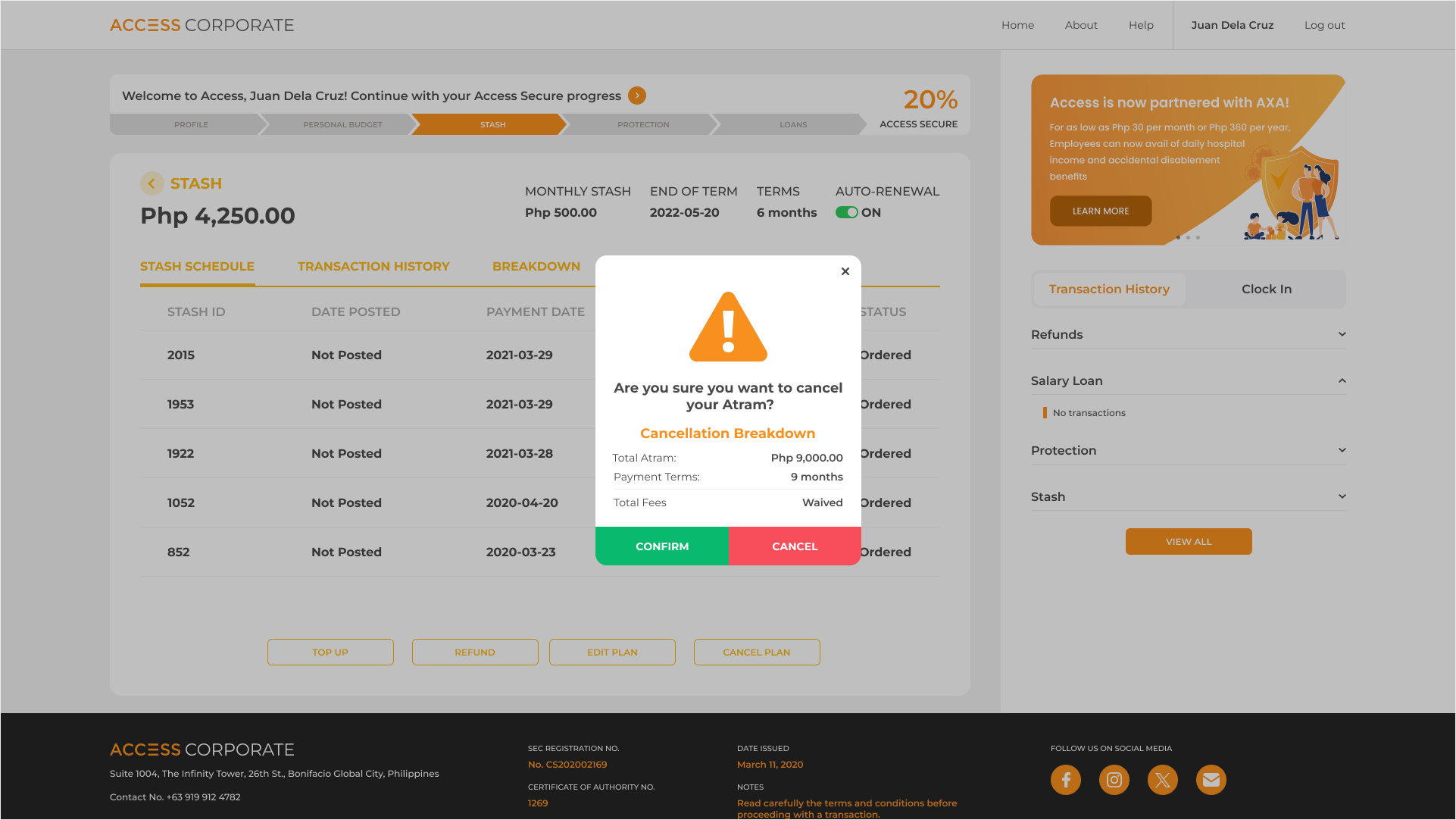The width and height of the screenshot is (1456, 820).
Task: Click the Protection step in progress bar
Action: pos(642,124)
